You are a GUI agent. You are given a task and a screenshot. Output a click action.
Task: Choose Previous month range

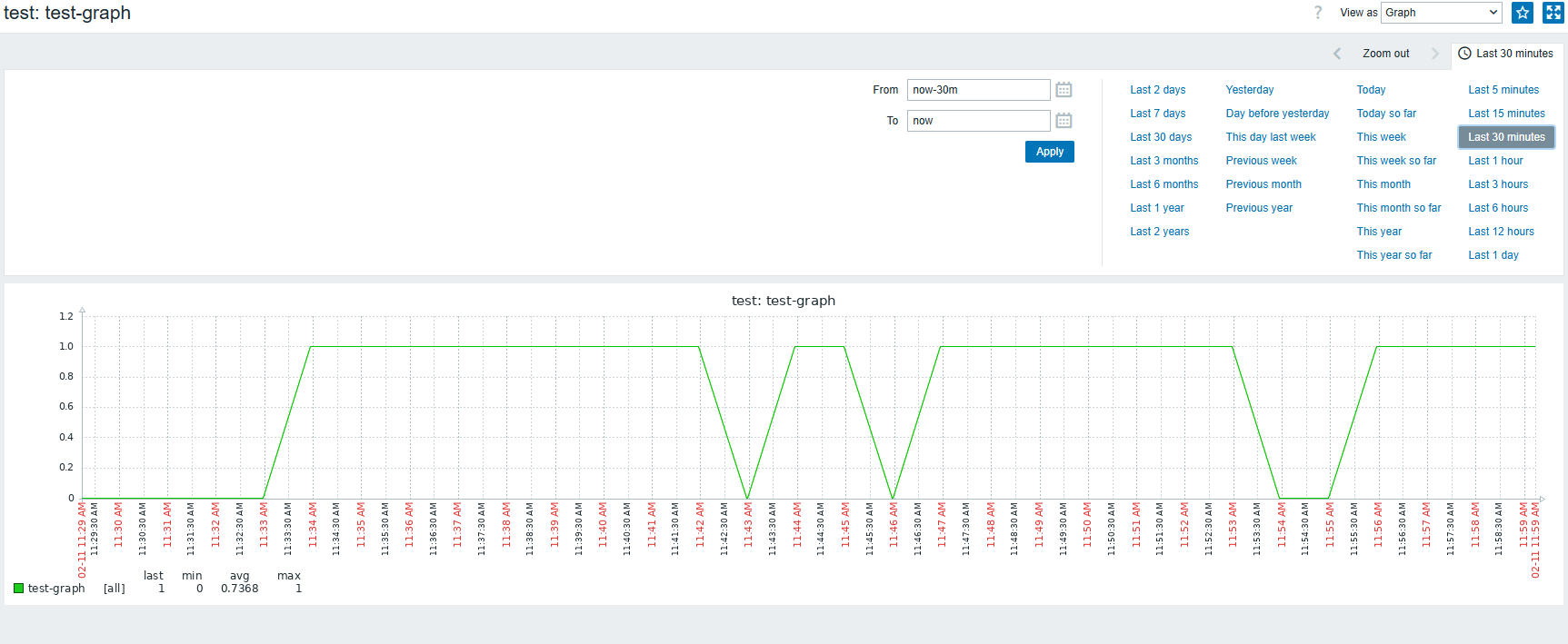pyautogui.click(x=1263, y=184)
